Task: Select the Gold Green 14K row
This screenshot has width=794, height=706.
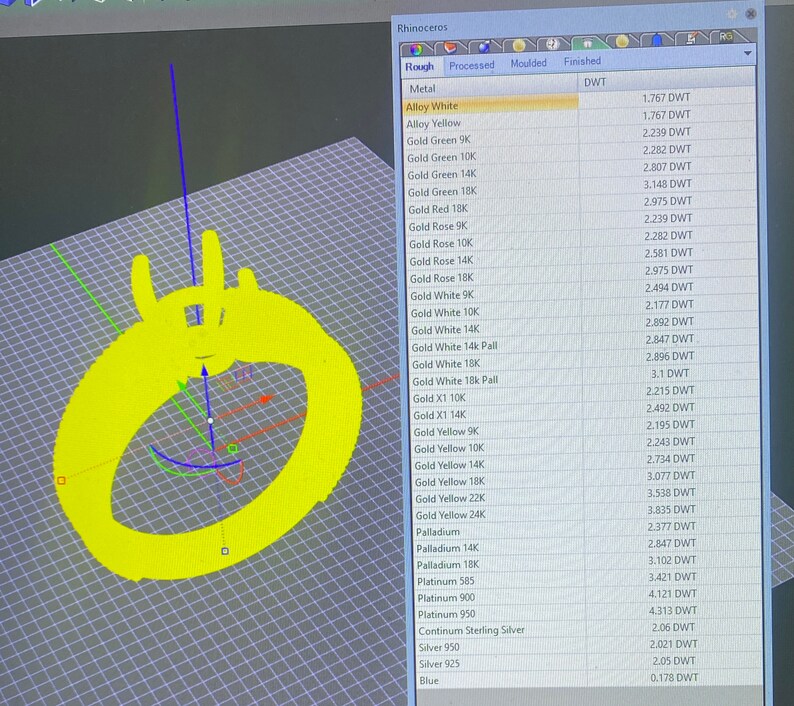Action: click(x=581, y=171)
